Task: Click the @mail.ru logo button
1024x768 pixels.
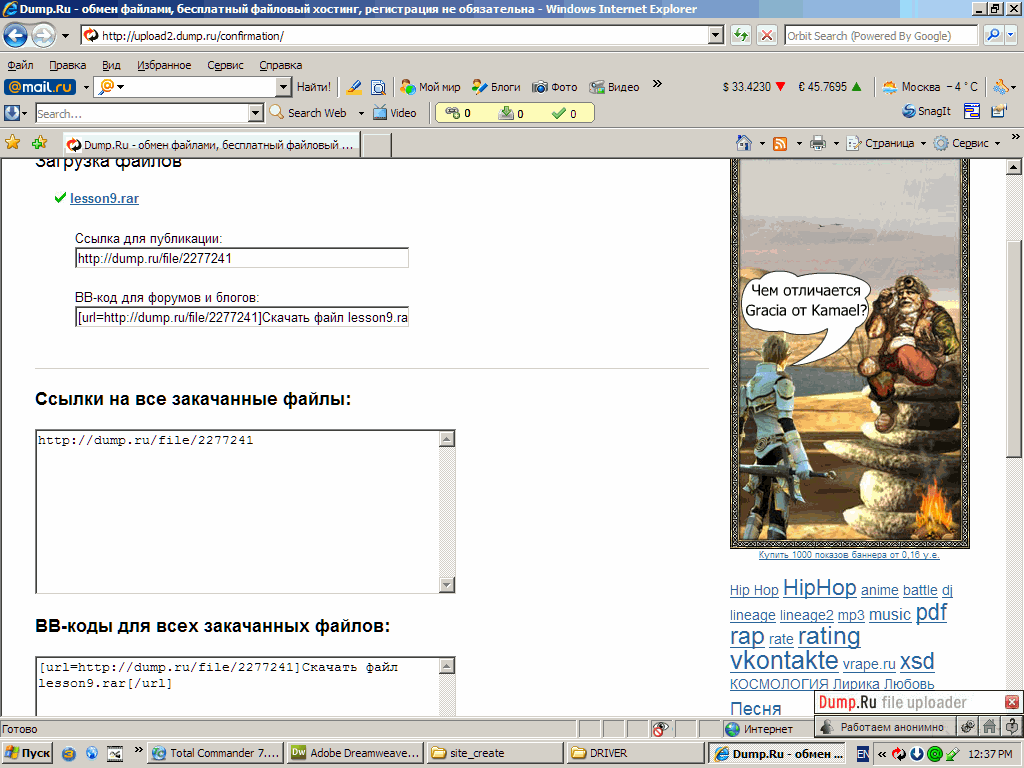Action: click(x=40, y=87)
